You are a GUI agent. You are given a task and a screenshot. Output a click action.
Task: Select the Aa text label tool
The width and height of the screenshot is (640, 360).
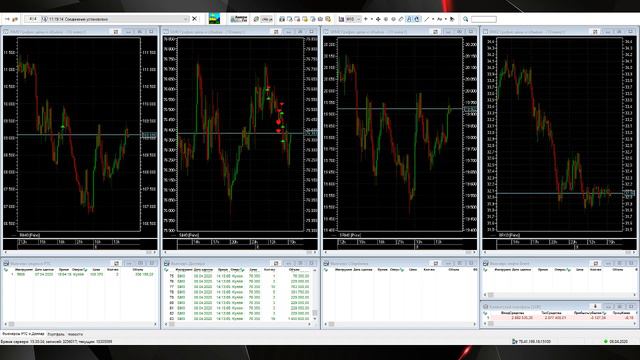440,19
